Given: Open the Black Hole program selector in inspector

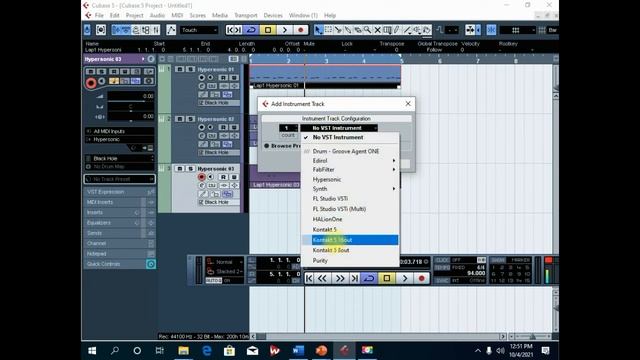Looking at the screenshot, I should (x=120, y=158).
